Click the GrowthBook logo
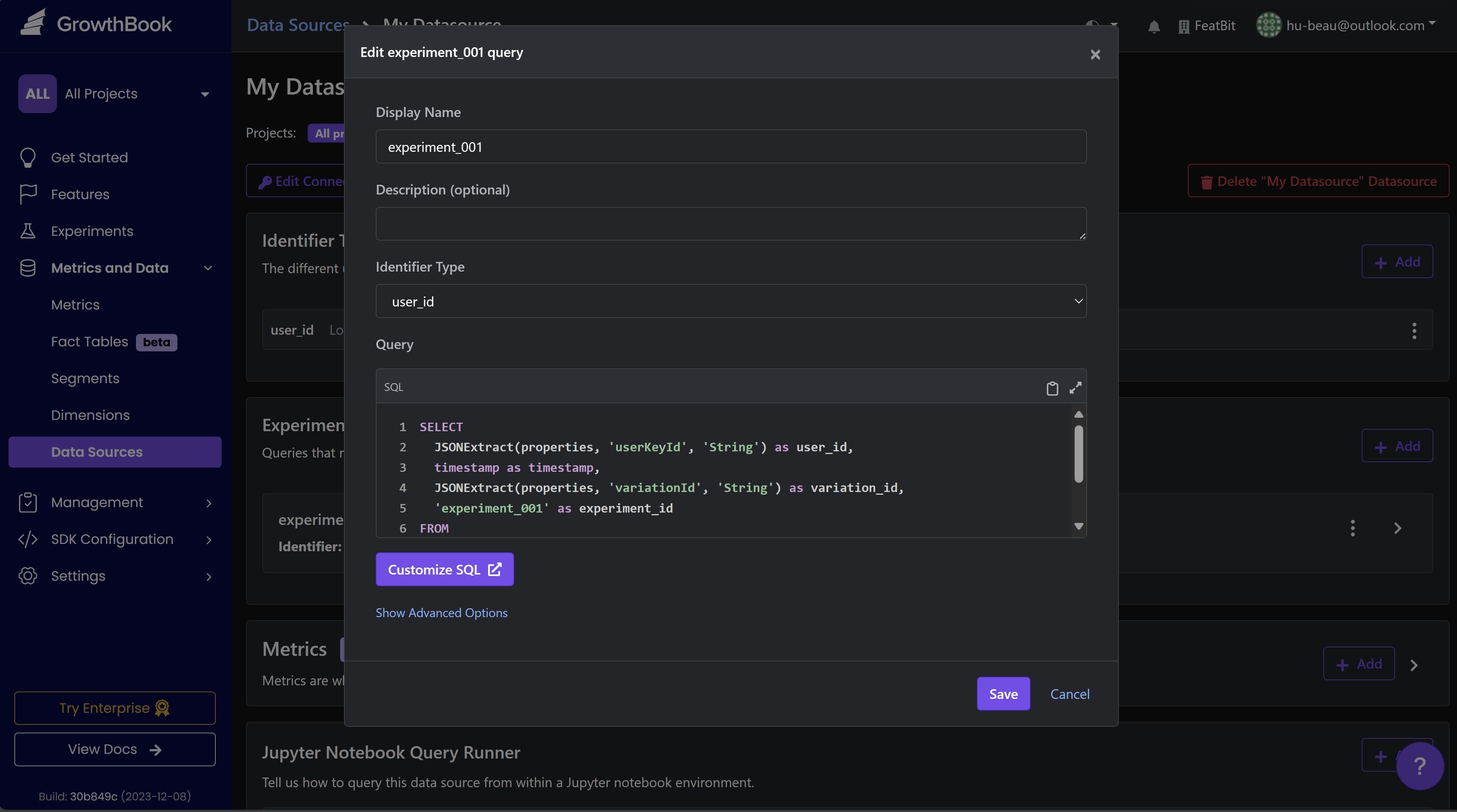Image resolution: width=1457 pixels, height=812 pixels. [x=96, y=24]
